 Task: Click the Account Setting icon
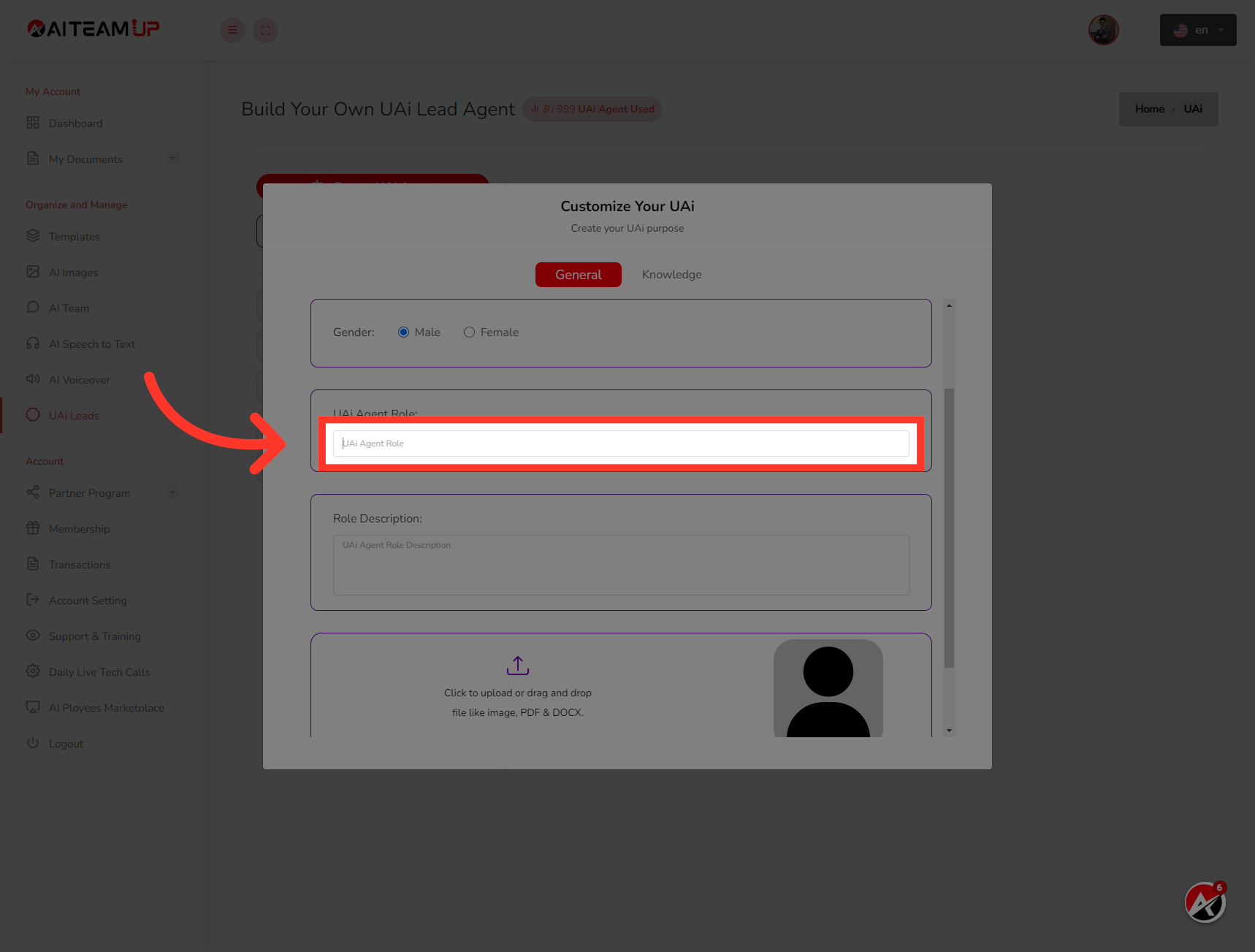(33, 600)
